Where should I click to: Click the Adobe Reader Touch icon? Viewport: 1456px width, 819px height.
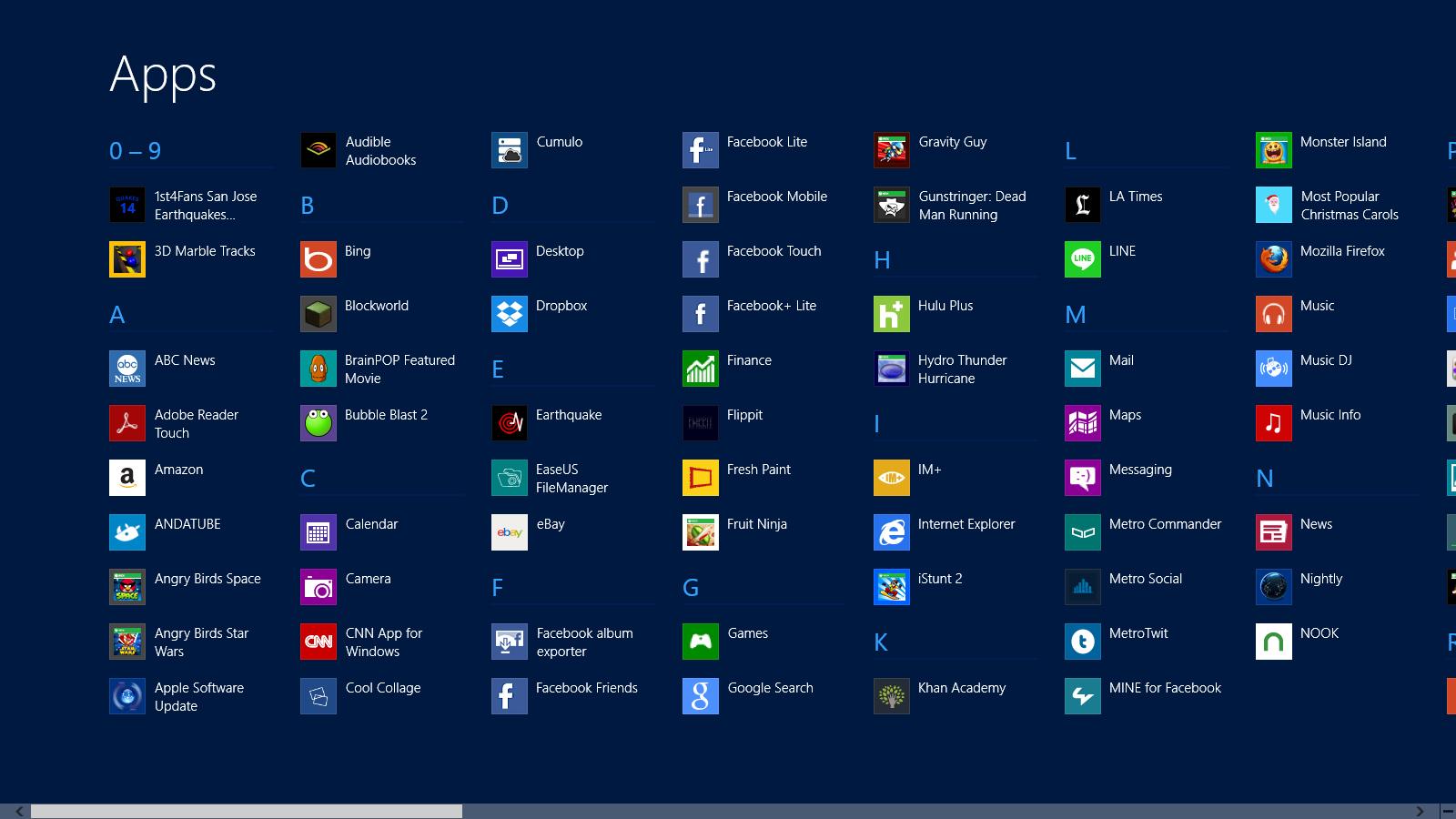tap(127, 423)
